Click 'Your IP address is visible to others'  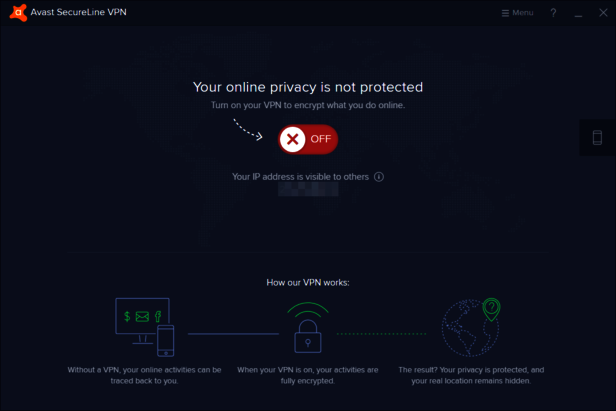pos(300,177)
